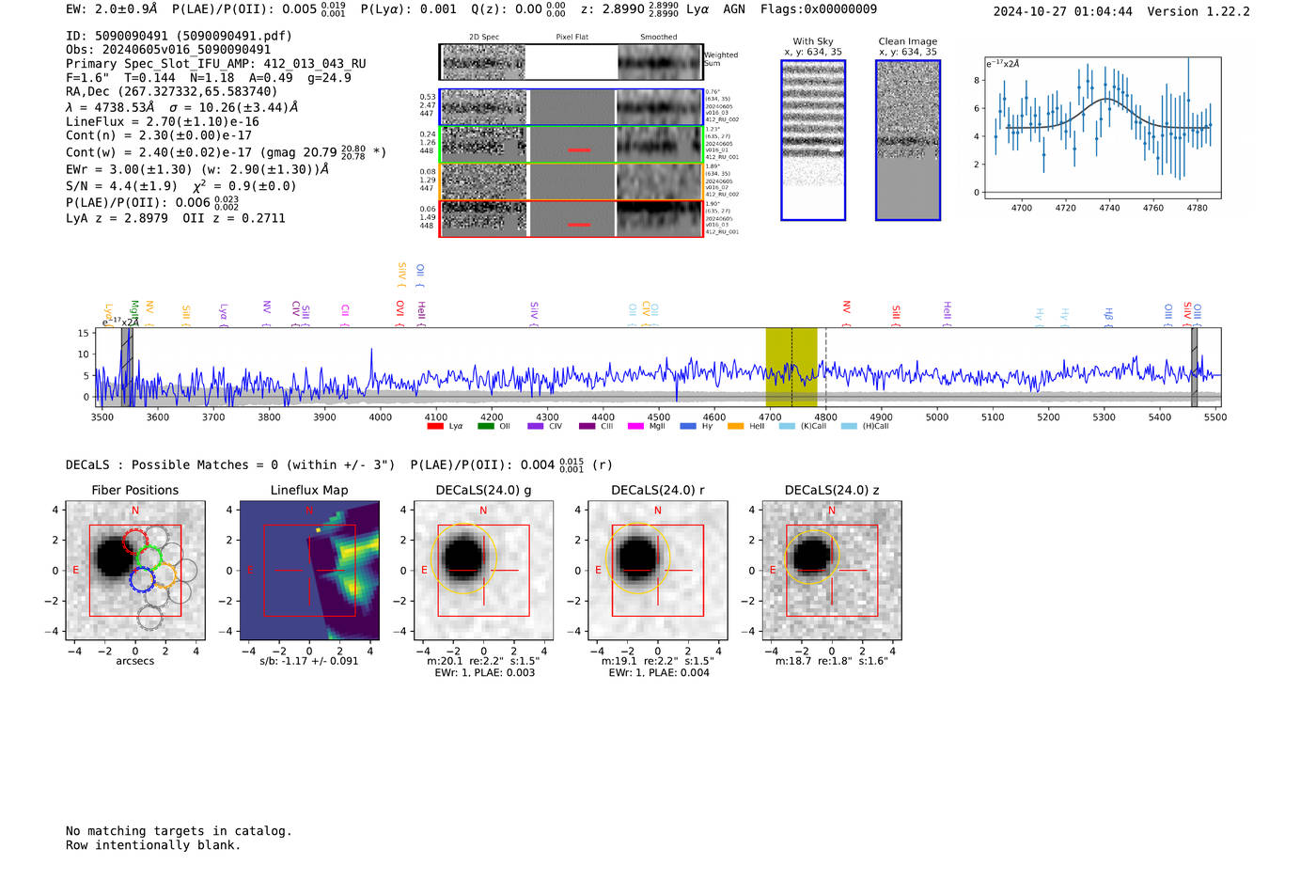This screenshot has height=896, width=1316.
Task: Click the magenta MgII legend swatch
Action: (636, 426)
